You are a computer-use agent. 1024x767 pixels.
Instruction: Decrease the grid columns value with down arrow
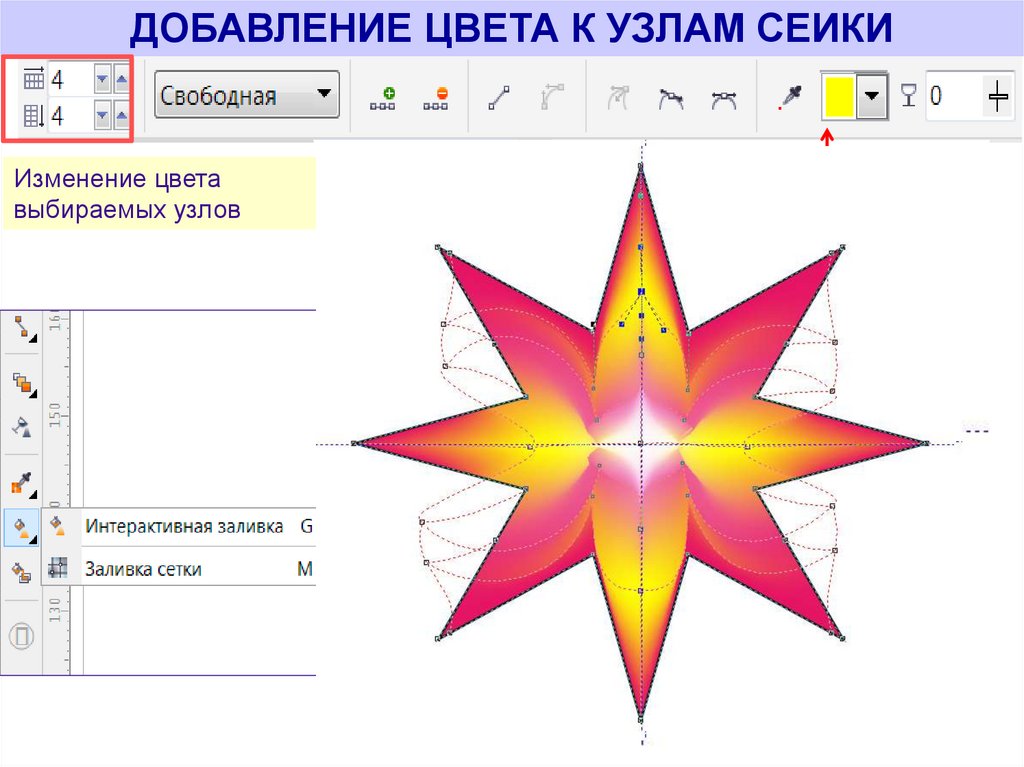click(102, 80)
